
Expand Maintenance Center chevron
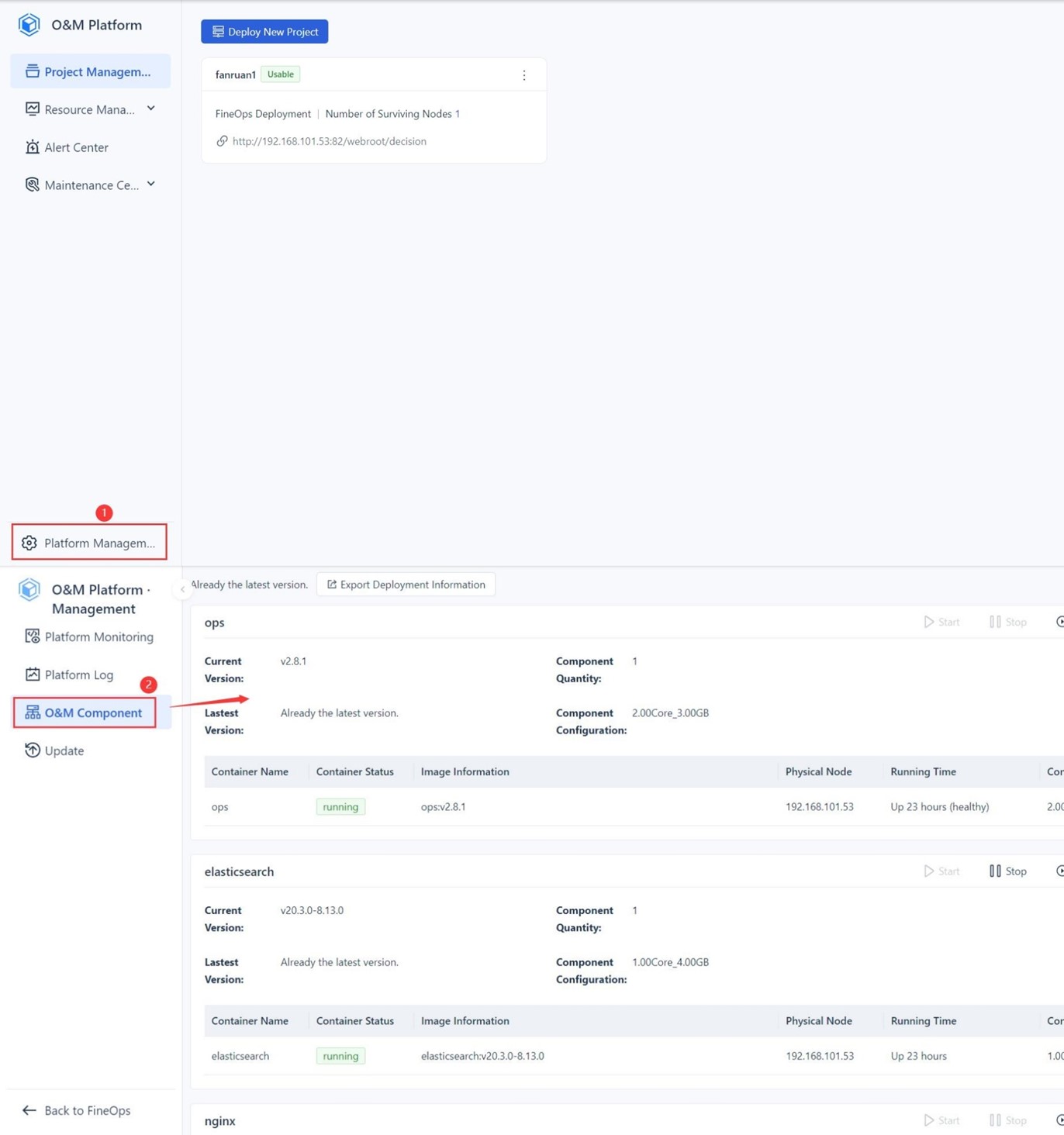tap(151, 184)
